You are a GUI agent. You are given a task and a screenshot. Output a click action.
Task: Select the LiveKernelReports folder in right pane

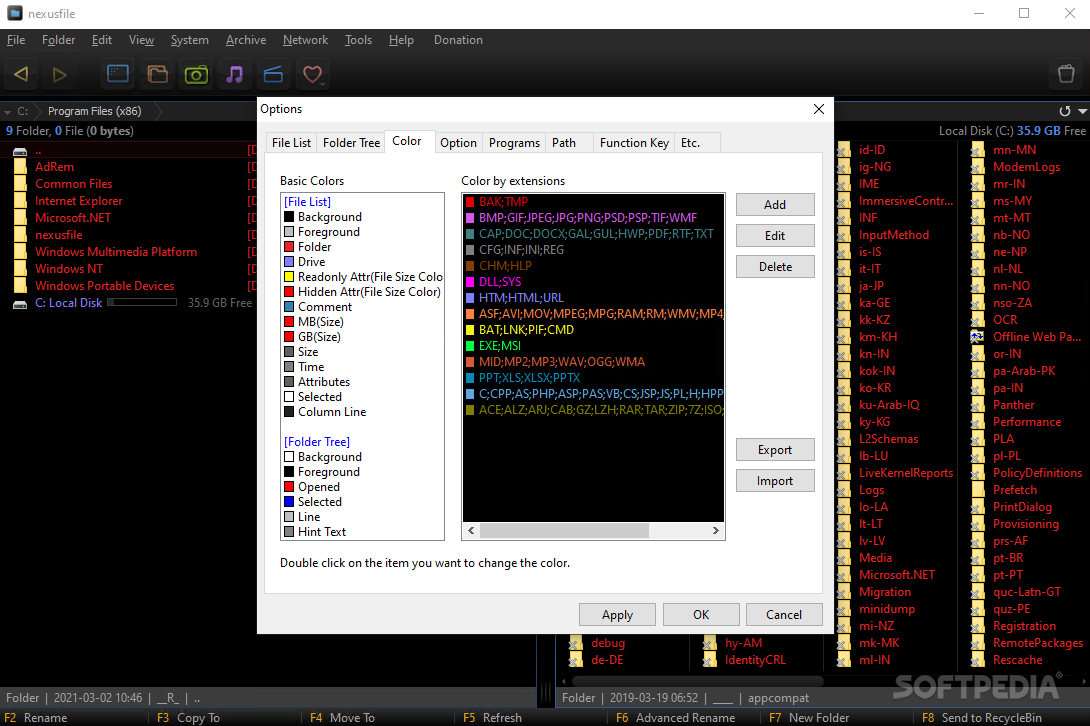coord(906,473)
